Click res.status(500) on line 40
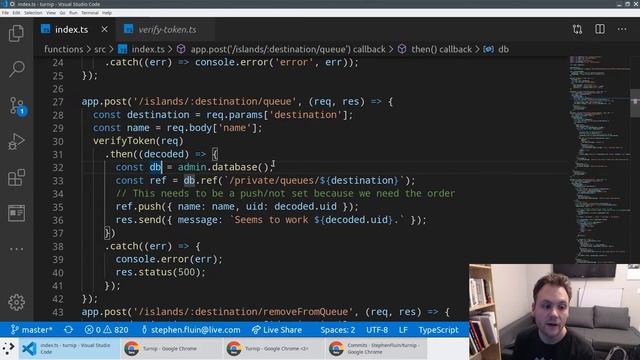The image size is (640, 360). point(160,272)
